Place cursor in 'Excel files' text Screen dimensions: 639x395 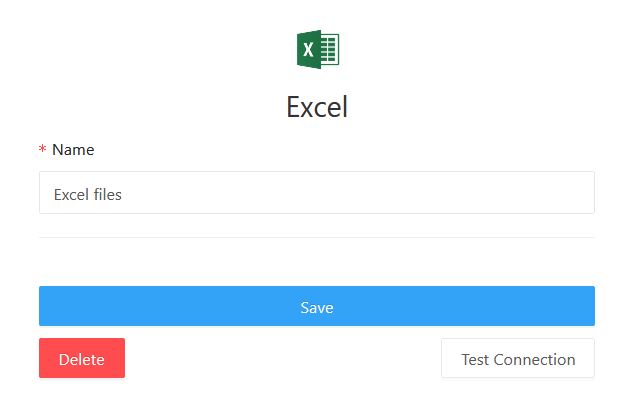click(88, 194)
